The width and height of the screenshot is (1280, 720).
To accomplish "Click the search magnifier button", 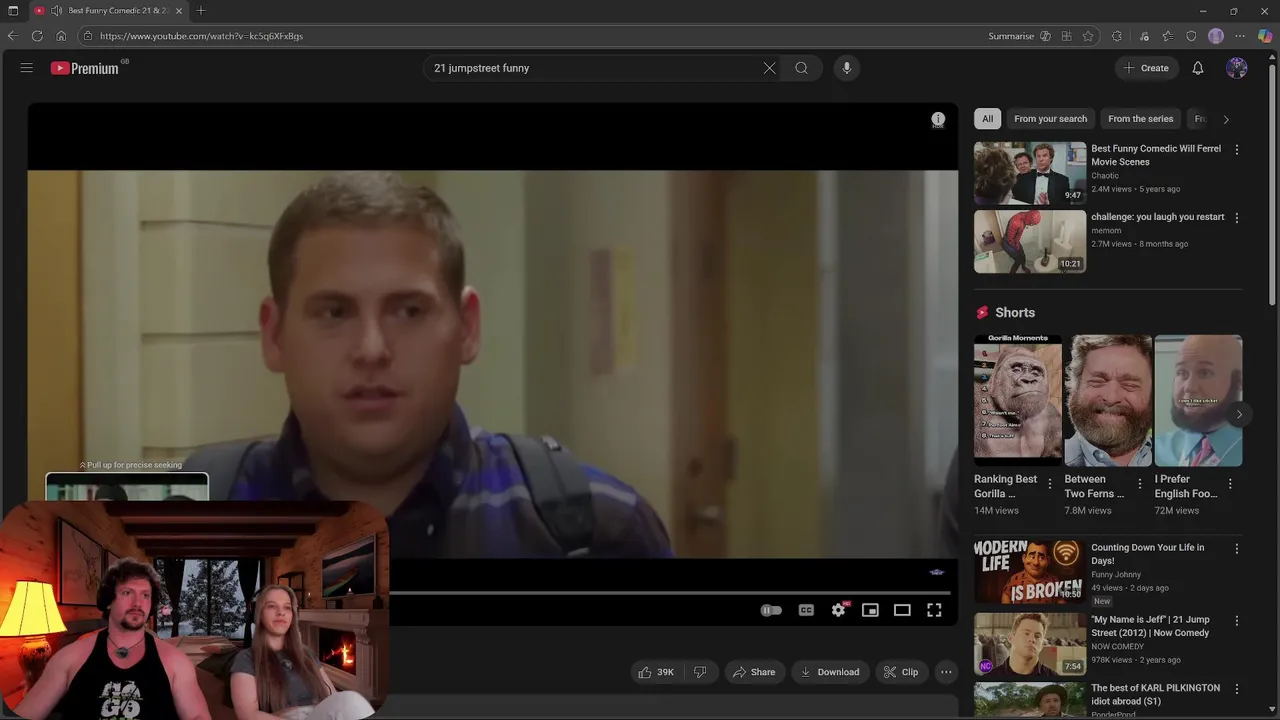I will [801, 68].
